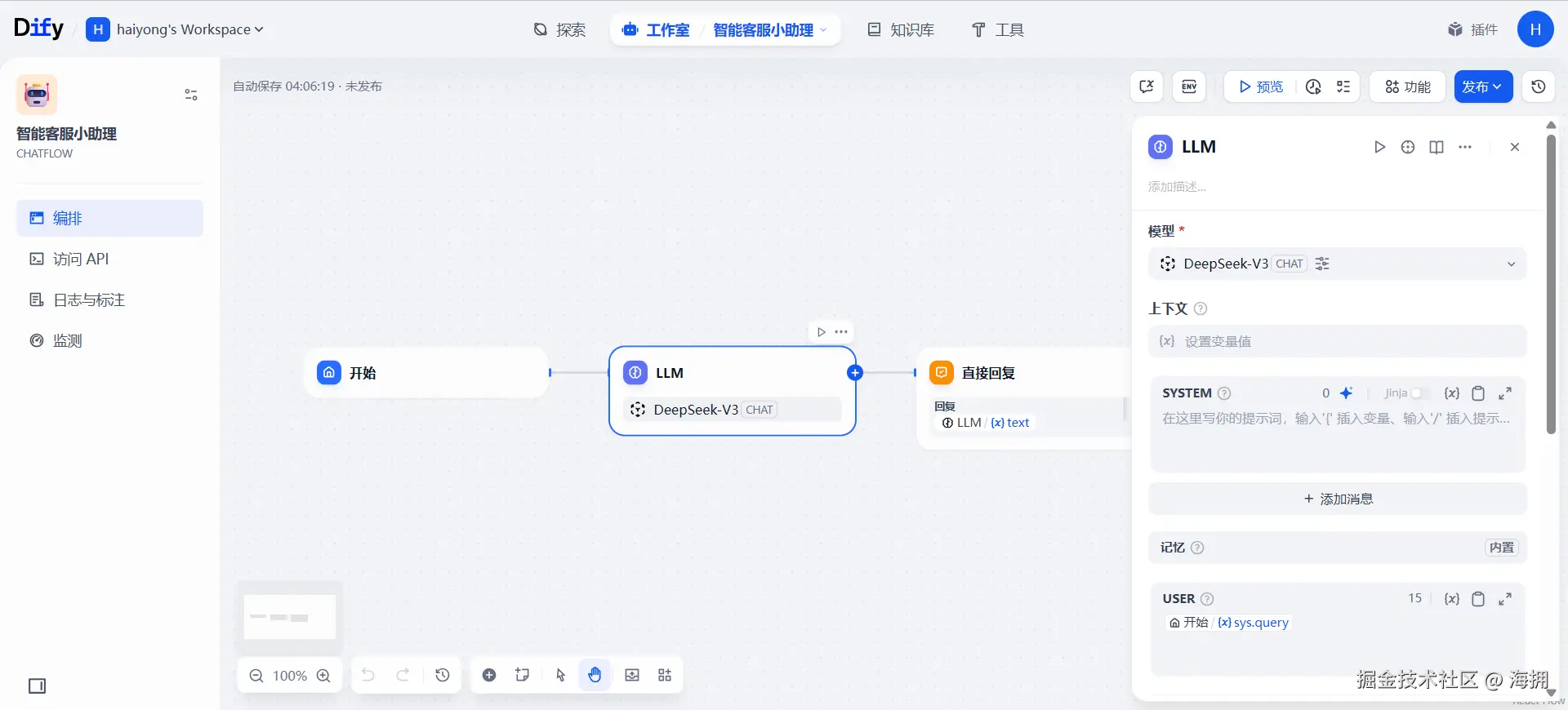This screenshot has height=710, width=1568.
Task: Open the 工具 tab
Action: coord(997,30)
